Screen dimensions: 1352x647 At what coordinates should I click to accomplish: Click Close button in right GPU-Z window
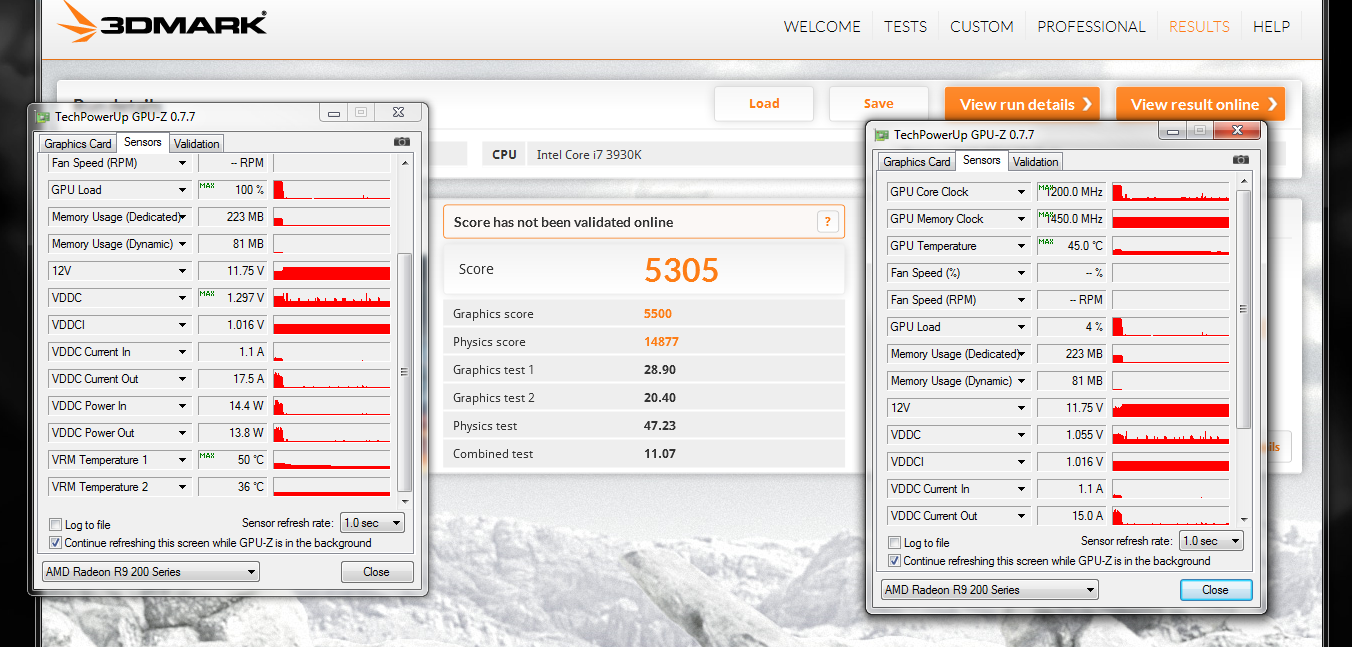click(x=1216, y=590)
